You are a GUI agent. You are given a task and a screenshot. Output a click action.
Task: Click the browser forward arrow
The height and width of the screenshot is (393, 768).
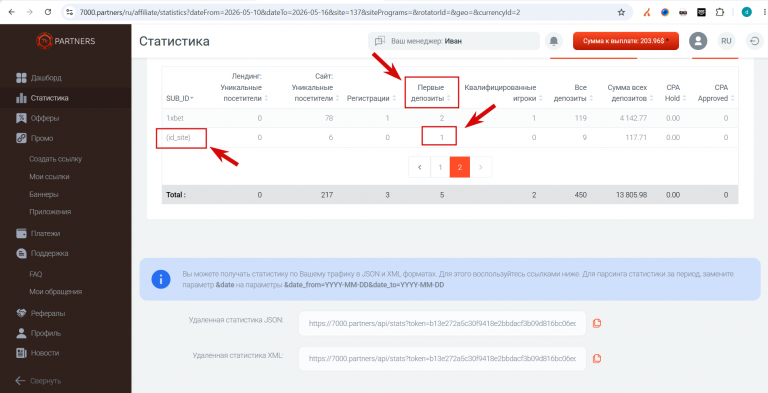(x=30, y=12)
